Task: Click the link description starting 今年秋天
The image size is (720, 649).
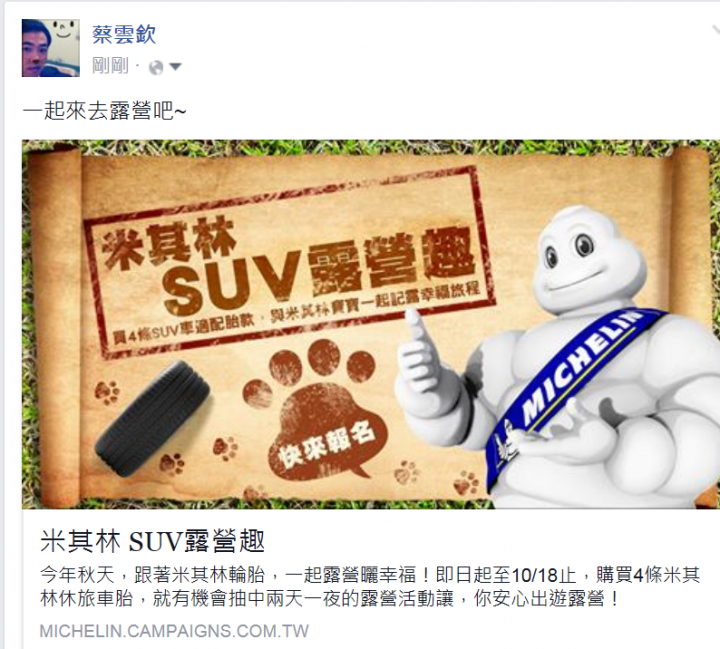Action: (370, 587)
